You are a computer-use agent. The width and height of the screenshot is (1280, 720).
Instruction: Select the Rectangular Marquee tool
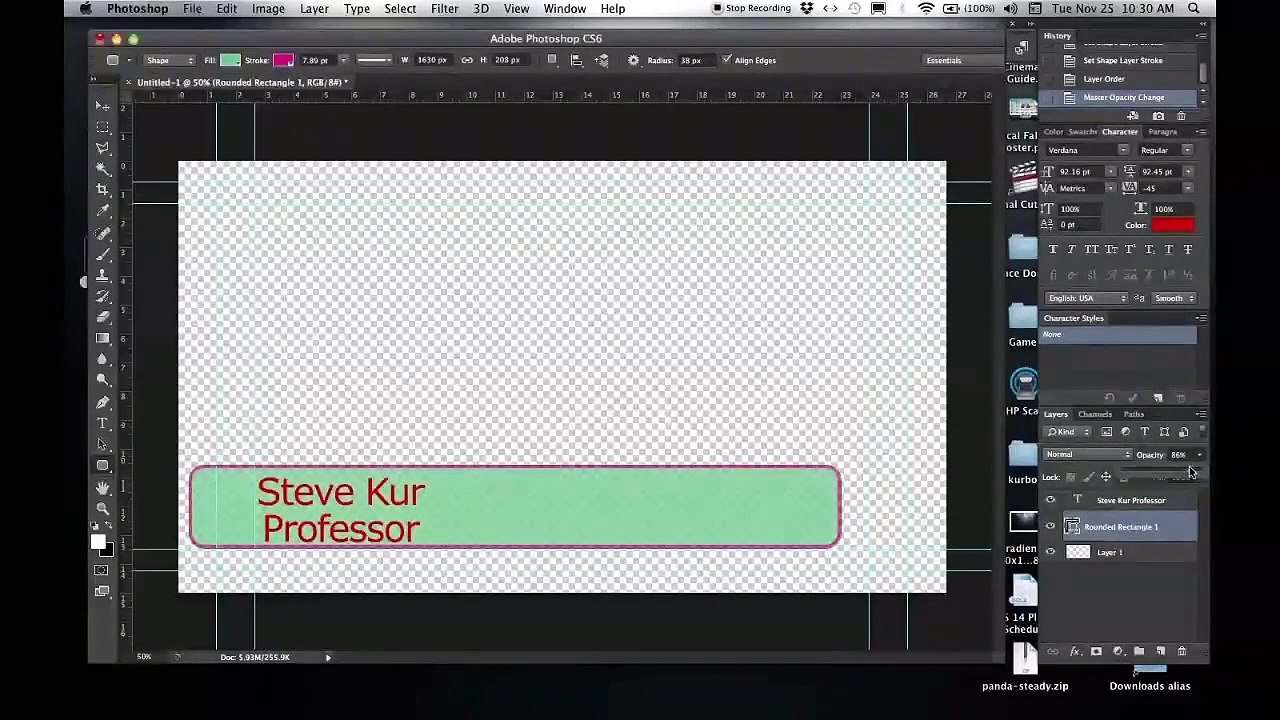pos(103,127)
